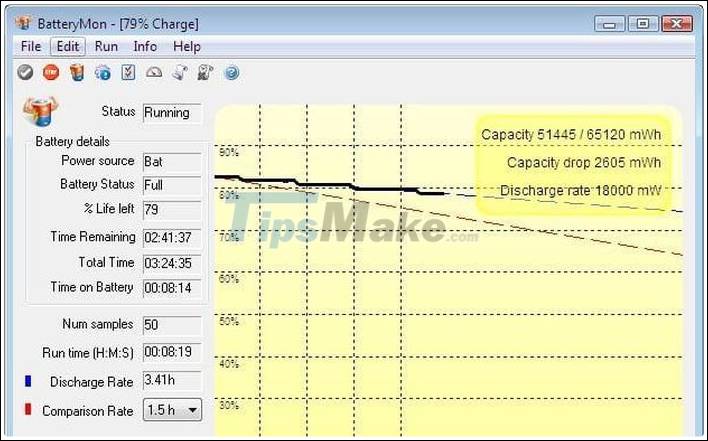This screenshot has width=708, height=441.
Task: Minimize the BatteryMon window
Action: 610,23
